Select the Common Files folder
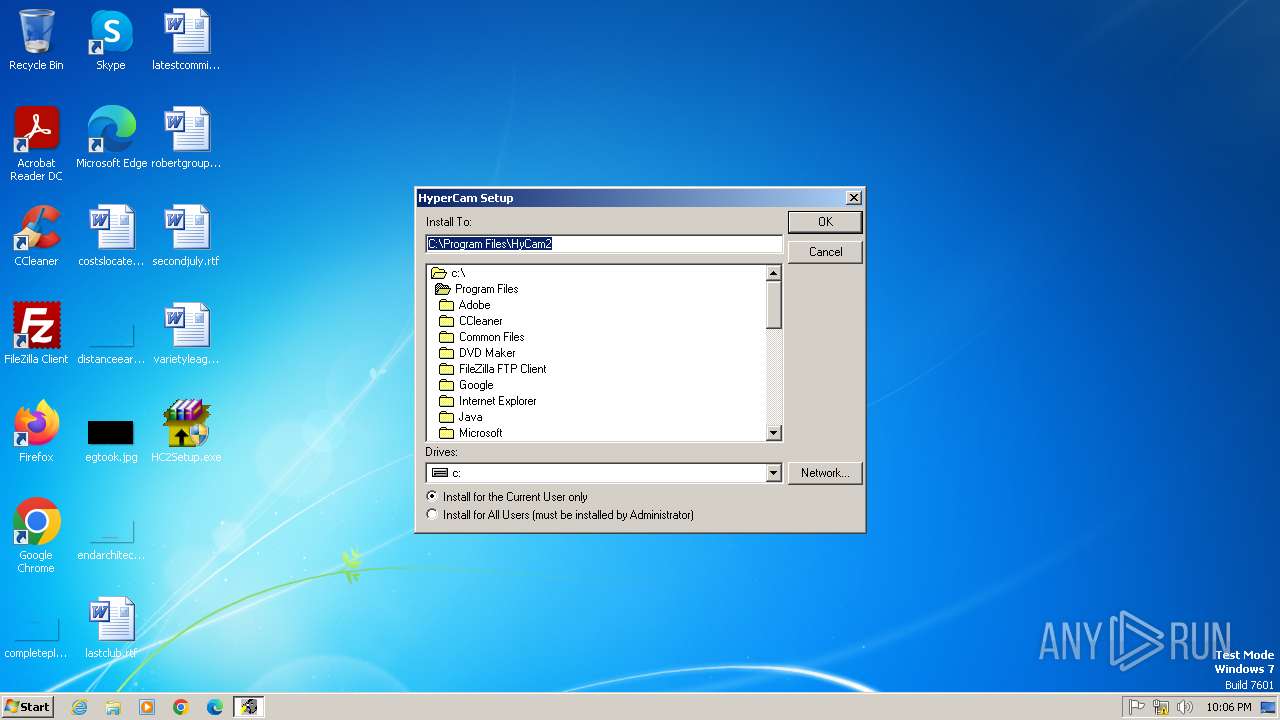This screenshot has width=1280, height=720. 482,337
